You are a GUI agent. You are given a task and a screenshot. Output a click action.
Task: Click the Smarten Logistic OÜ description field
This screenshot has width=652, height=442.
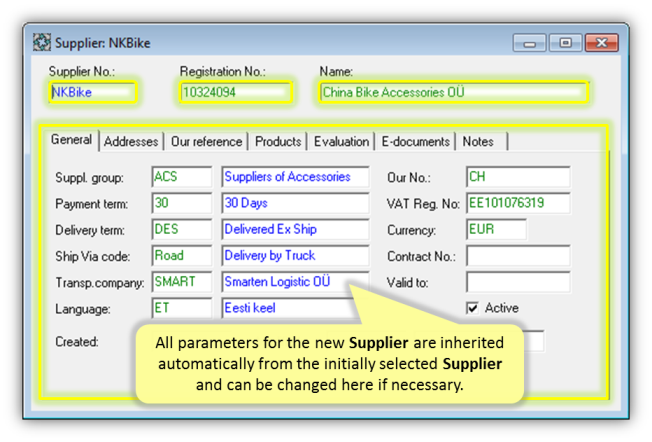click(295, 281)
